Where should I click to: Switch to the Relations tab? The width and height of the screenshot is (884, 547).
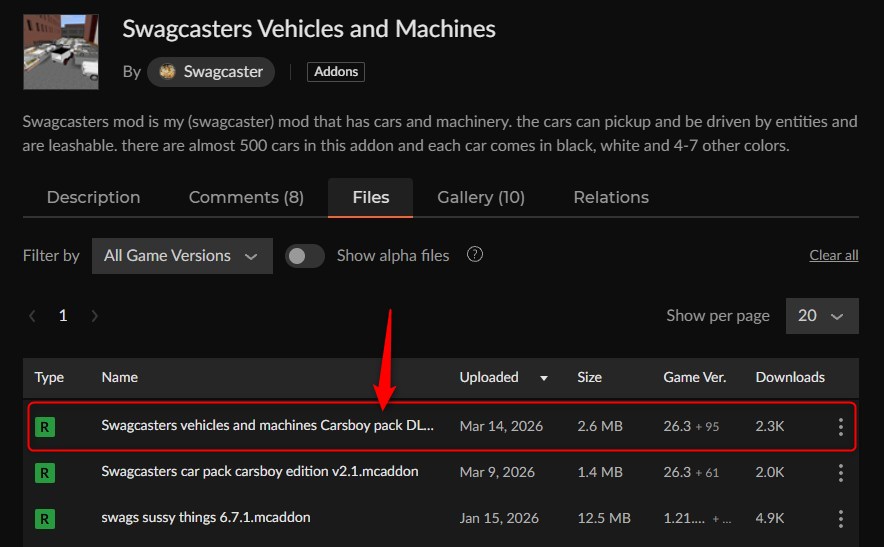(x=611, y=197)
